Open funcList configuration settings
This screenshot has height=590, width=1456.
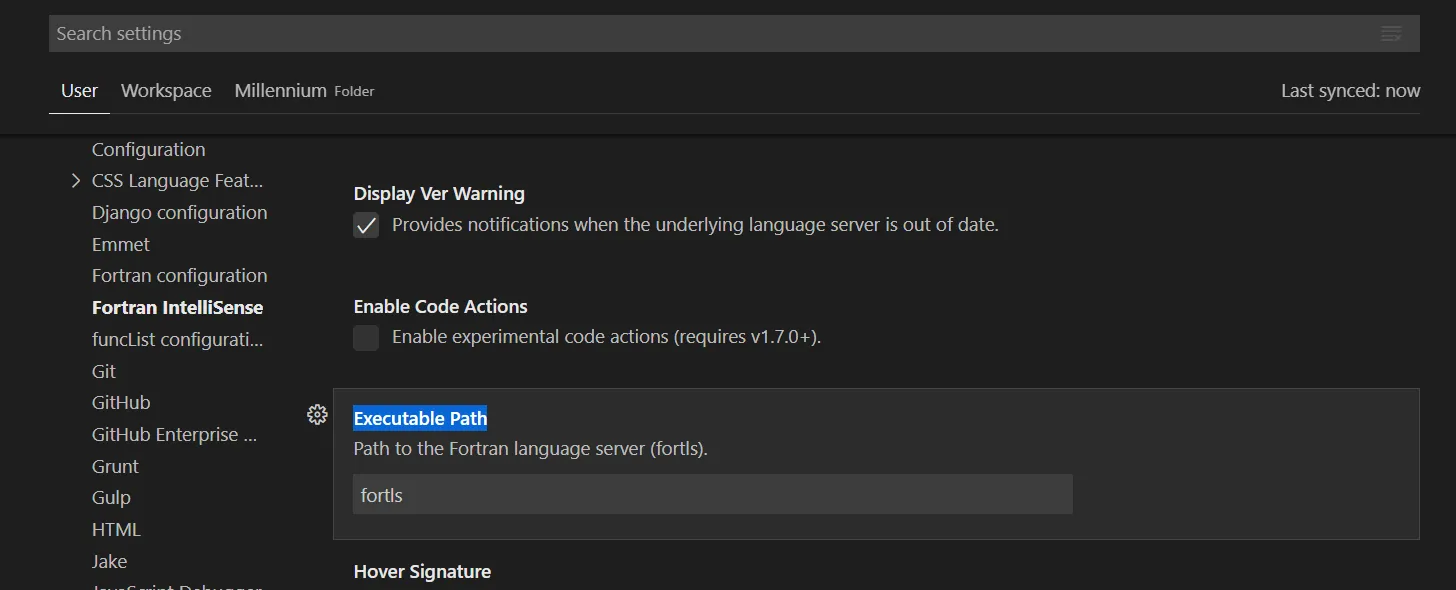coord(177,340)
